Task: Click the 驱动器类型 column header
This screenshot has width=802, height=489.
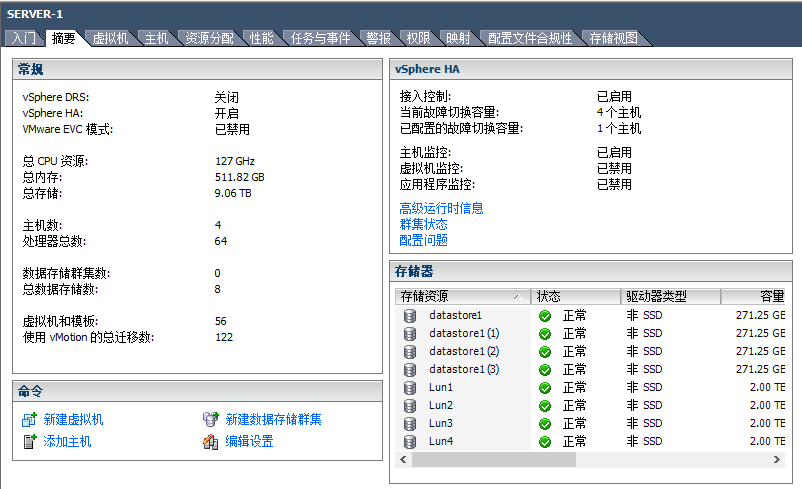Action: [667, 297]
